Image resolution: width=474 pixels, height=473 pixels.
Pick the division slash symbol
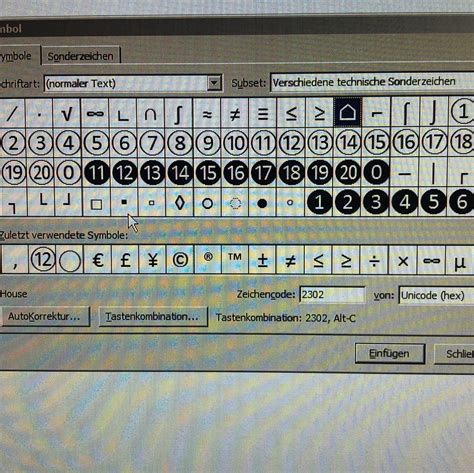click(12, 114)
